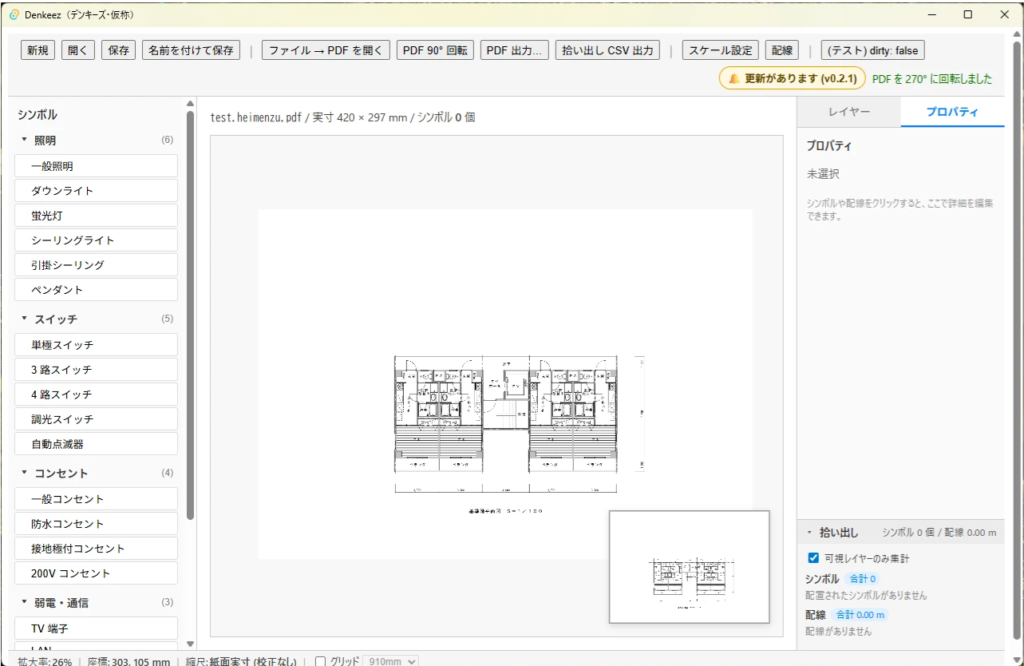The height and width of the screenshot is (666, 1024).
Task: Select the 4 路スイッチ symbol
Action: tap(96, 394)
